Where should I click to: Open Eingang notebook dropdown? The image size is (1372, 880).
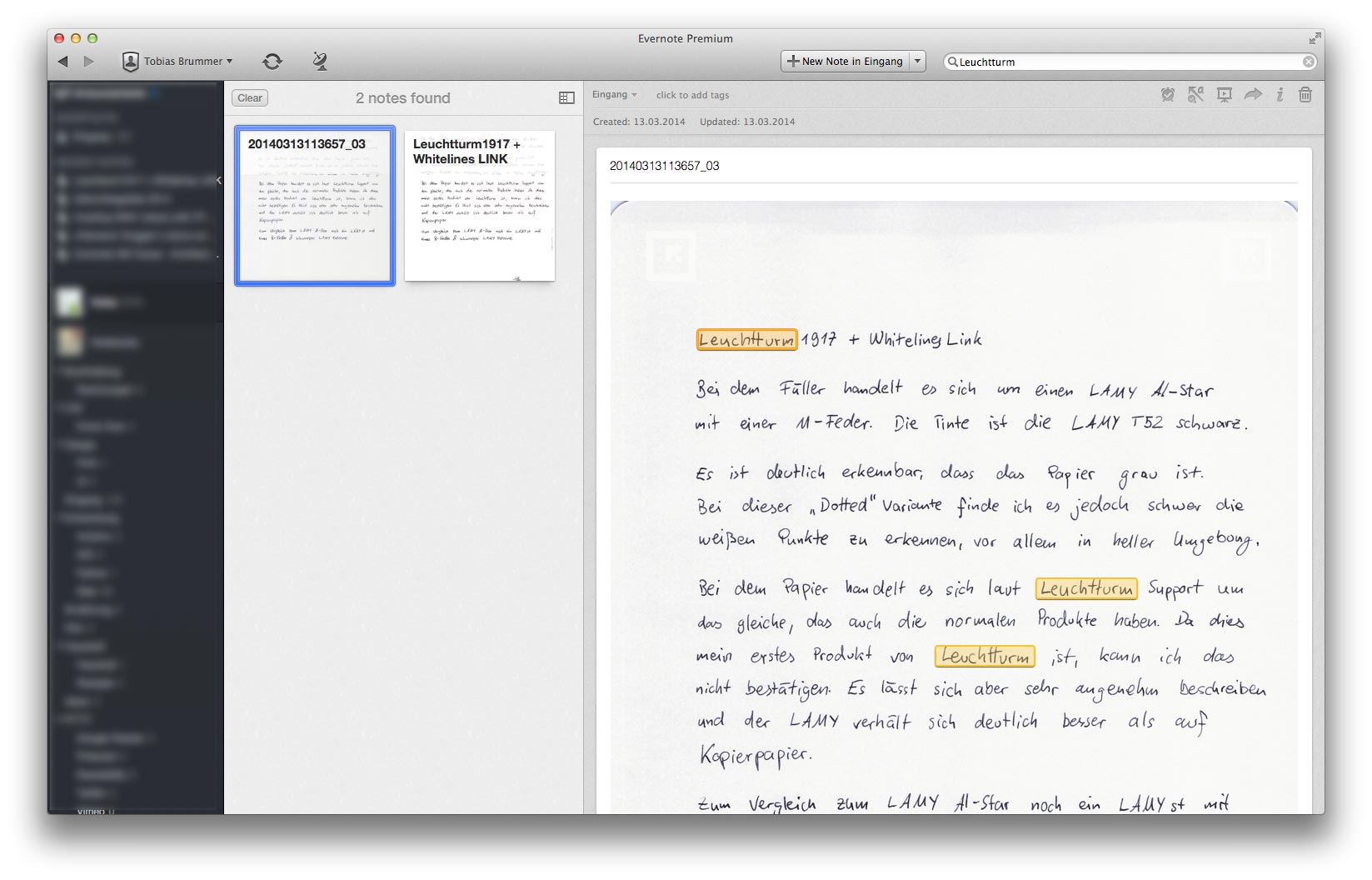click(x=615, y=95)
